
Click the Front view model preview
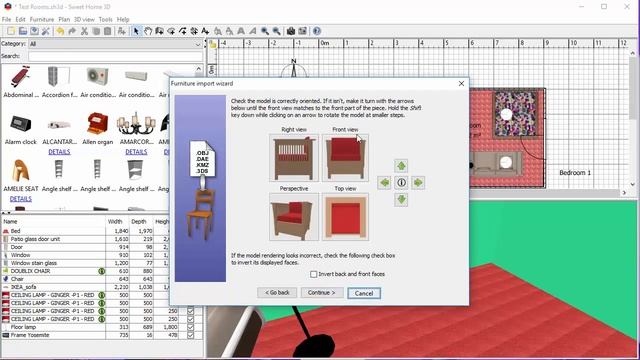[345, 158]
